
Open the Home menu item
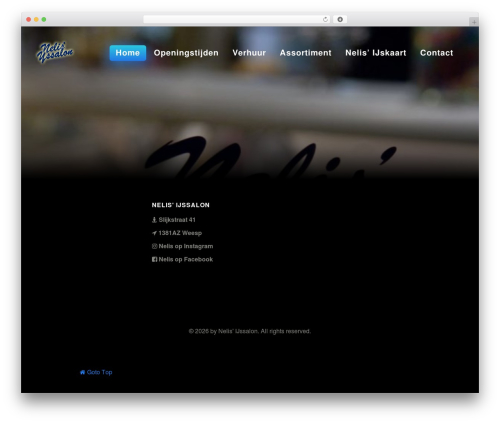(x=128, y=53)
